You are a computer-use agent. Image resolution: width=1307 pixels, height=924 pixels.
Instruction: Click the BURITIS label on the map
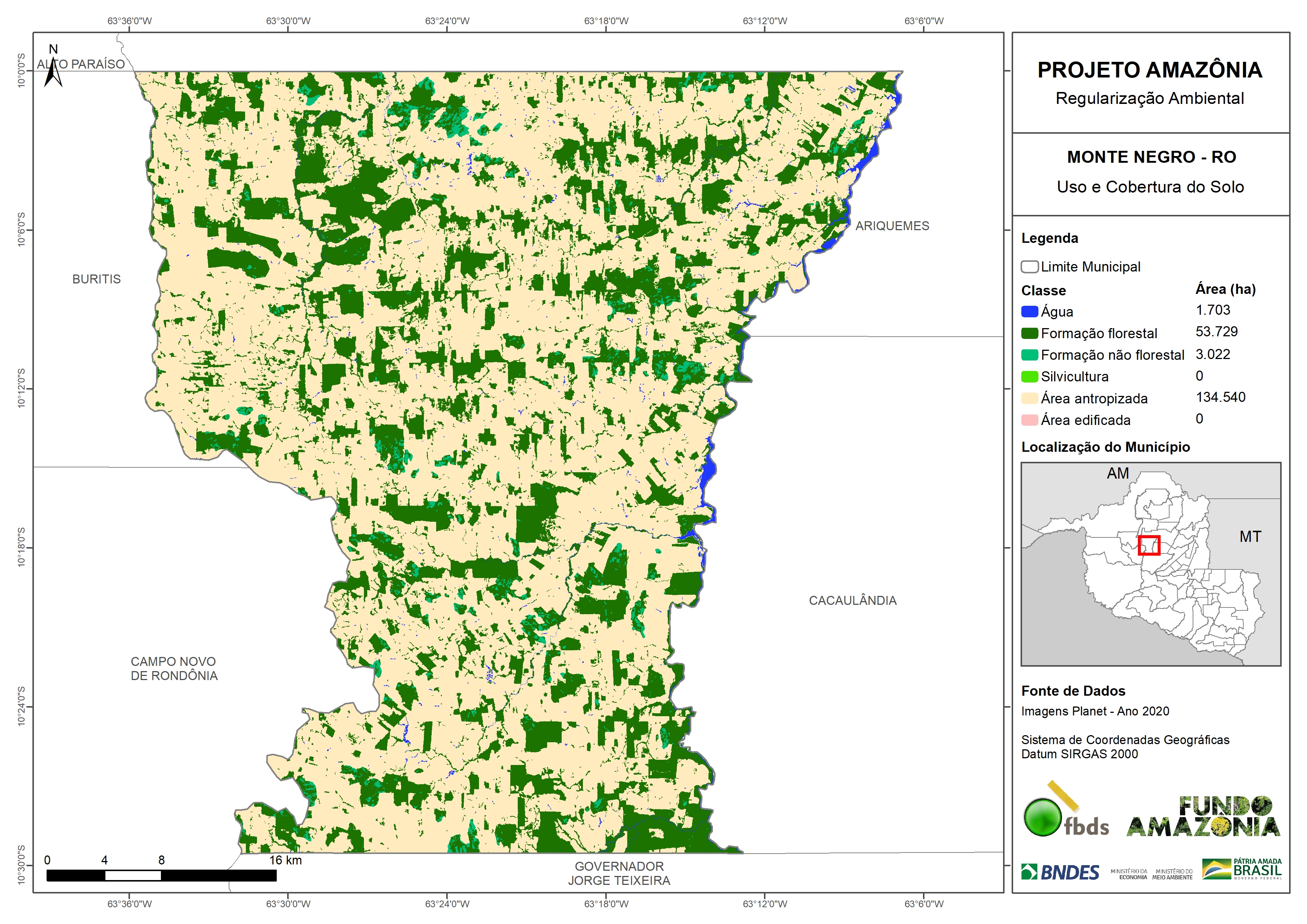click(x=96, y=280)
